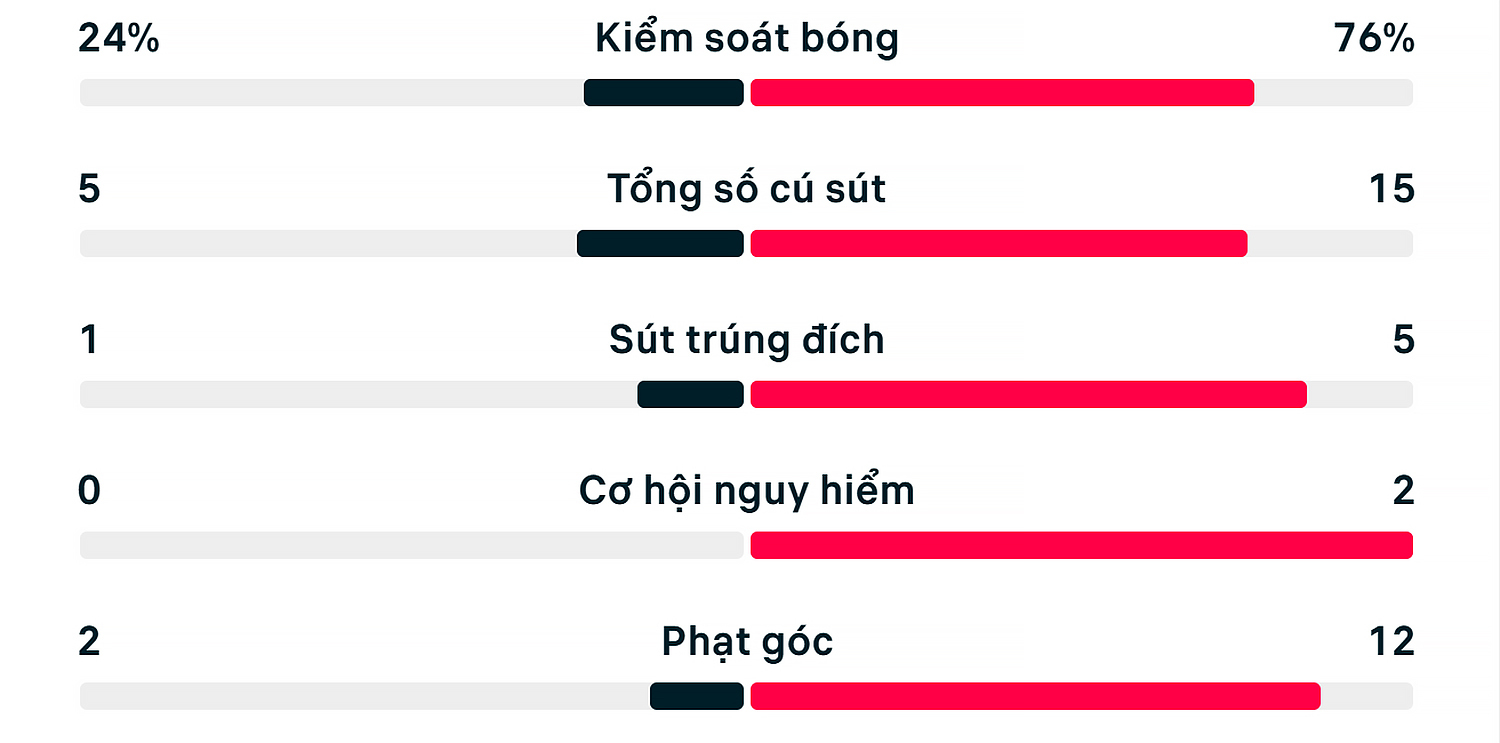Viewport: 1500px width, 743px height.
Task: Click the dark Tổng số cú sút bar
Action: [x=660, y=243]
